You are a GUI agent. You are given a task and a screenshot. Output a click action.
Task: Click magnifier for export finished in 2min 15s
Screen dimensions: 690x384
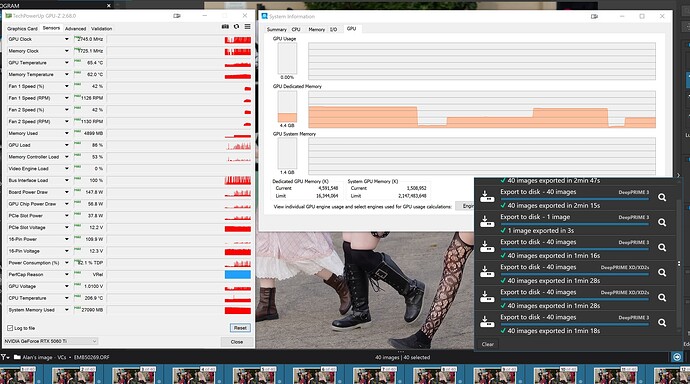662,197
